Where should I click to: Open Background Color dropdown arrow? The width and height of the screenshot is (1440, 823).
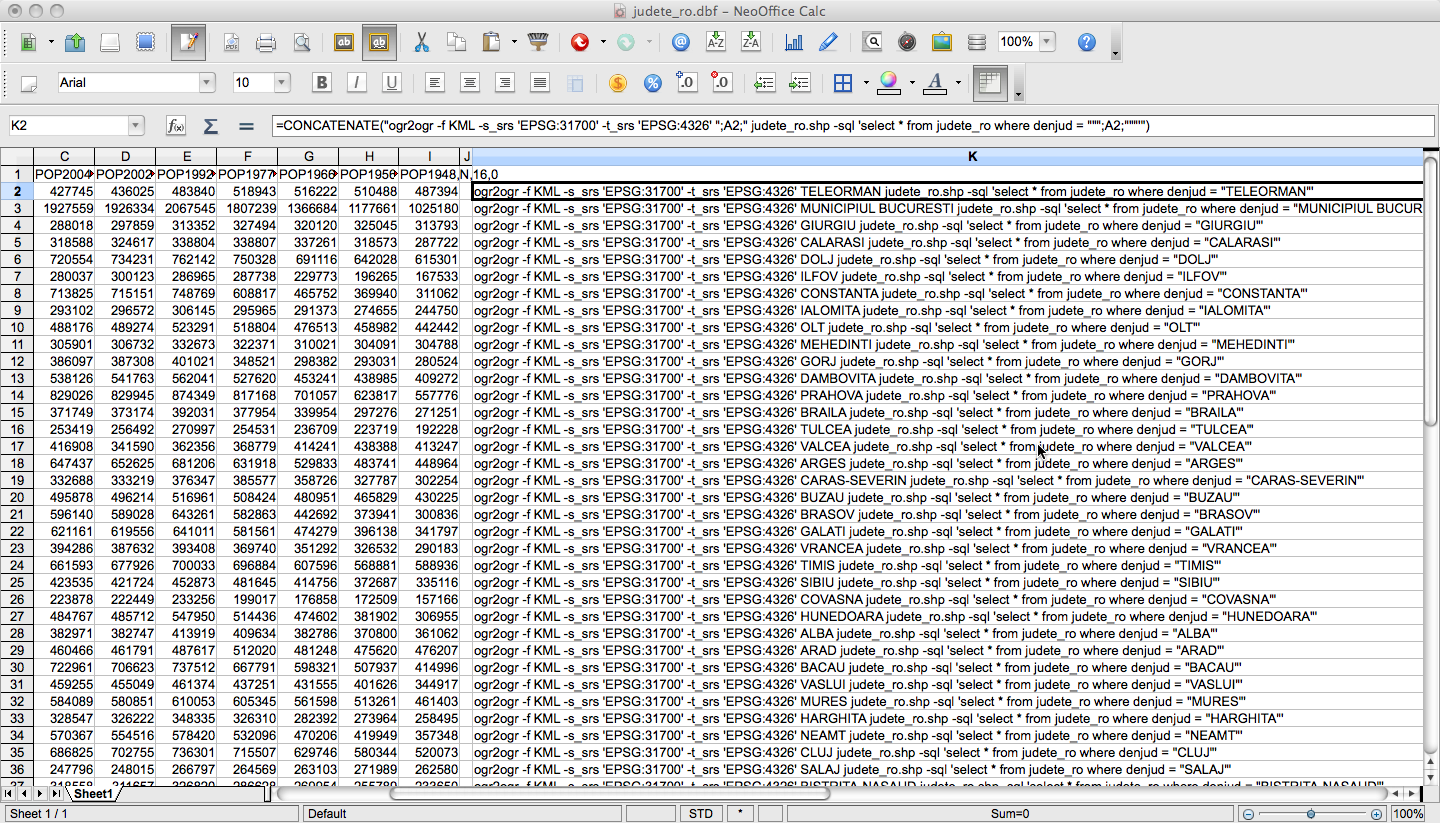[912, 83]
